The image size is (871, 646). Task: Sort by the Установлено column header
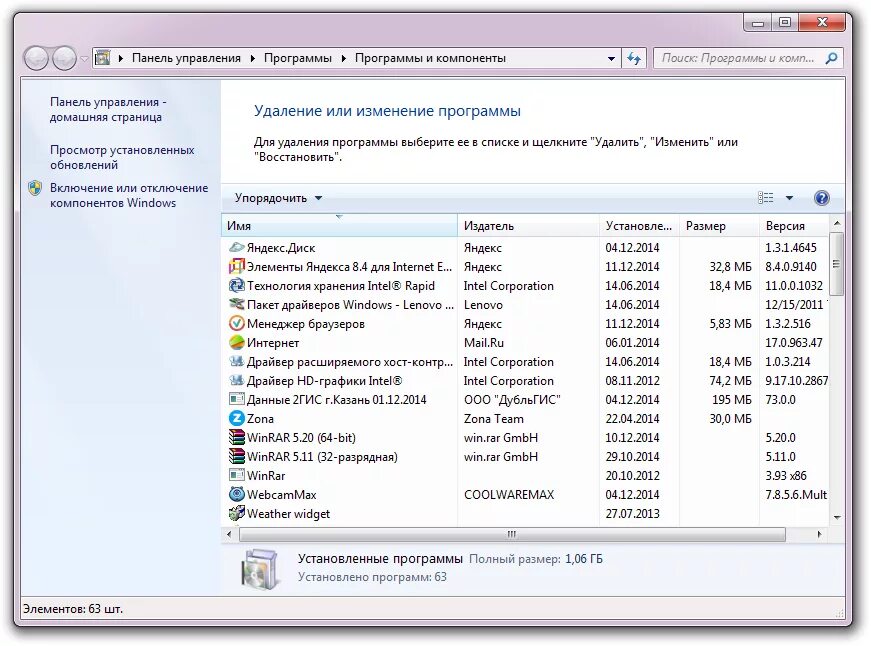[639, 226]
